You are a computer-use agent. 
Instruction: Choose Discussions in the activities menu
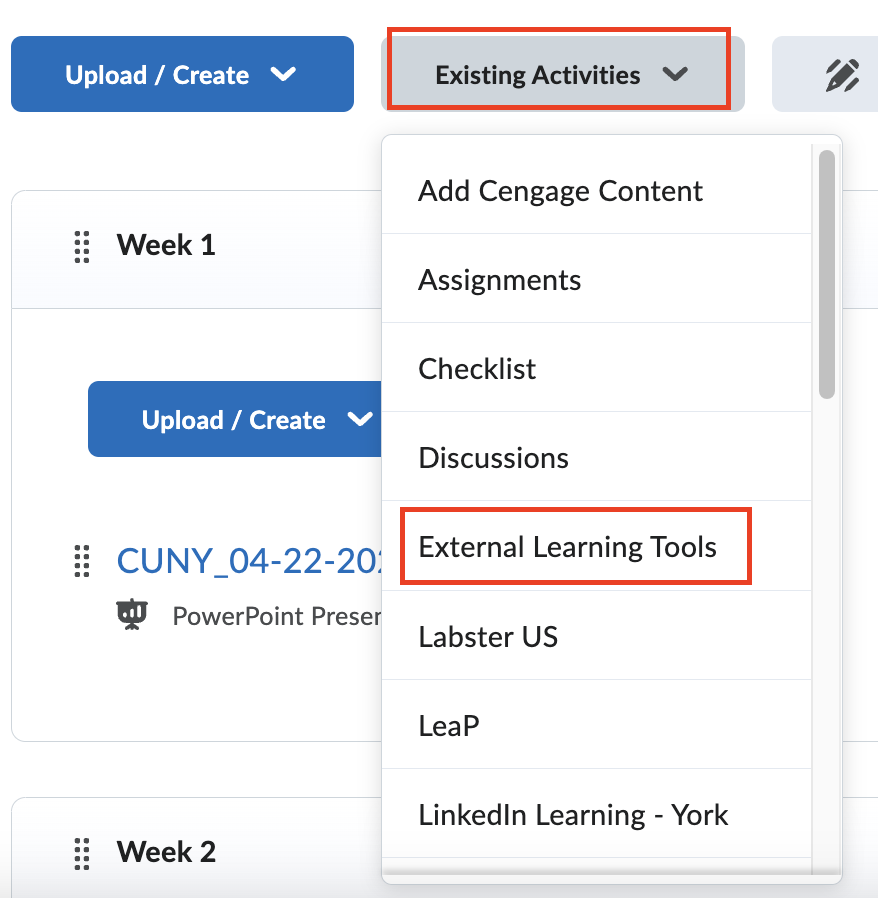pos(493,457)
